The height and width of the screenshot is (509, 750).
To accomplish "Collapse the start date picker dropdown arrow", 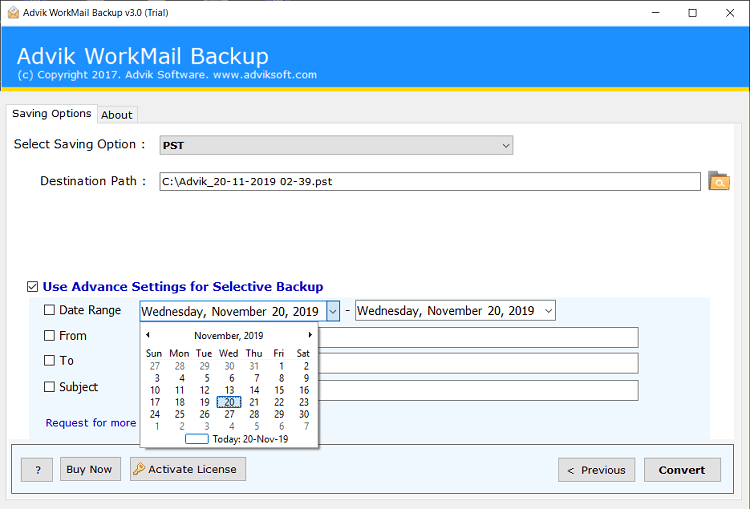I will [333, 311].
